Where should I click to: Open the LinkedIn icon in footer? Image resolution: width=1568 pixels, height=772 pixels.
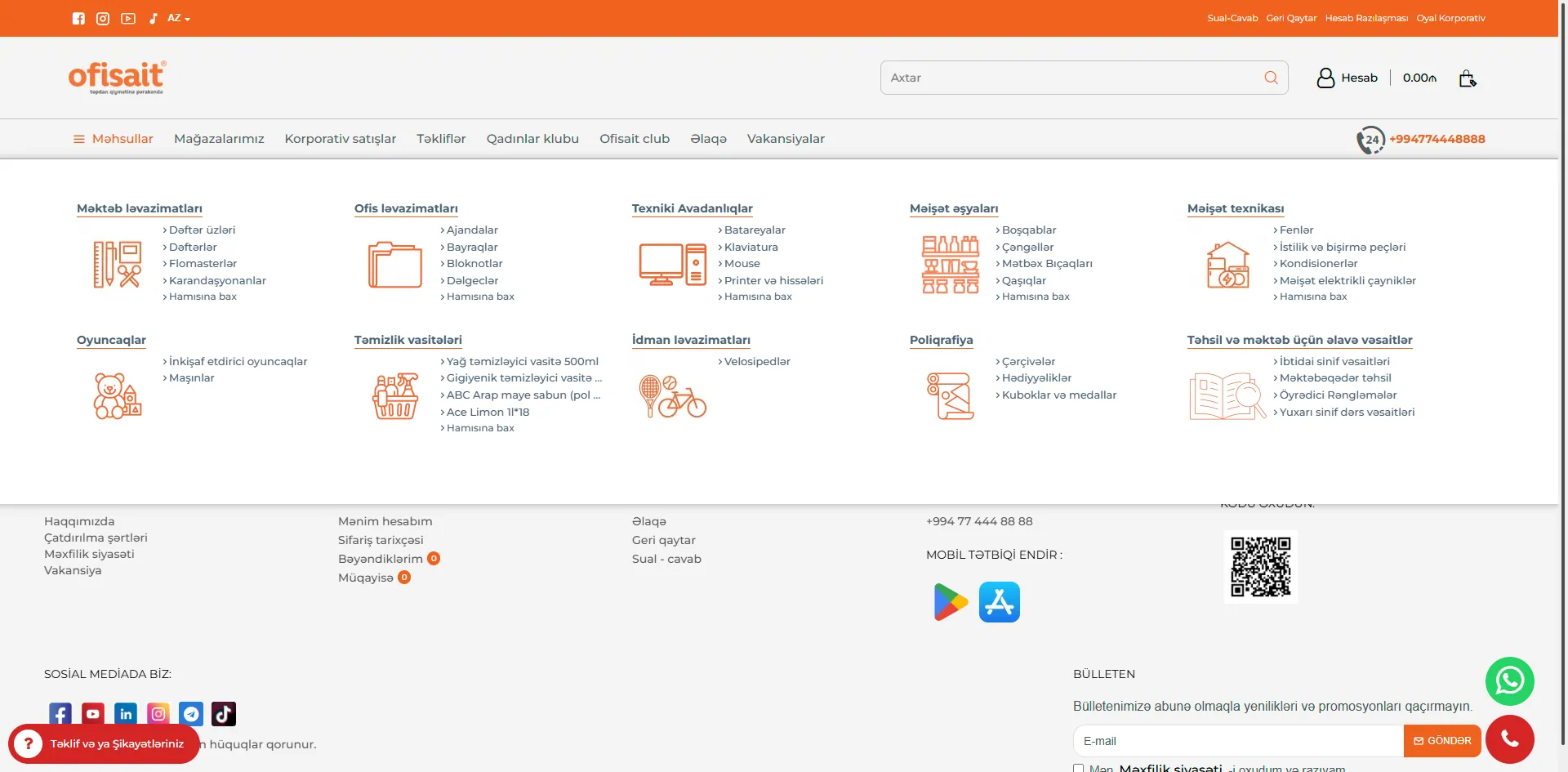point(126,714)
